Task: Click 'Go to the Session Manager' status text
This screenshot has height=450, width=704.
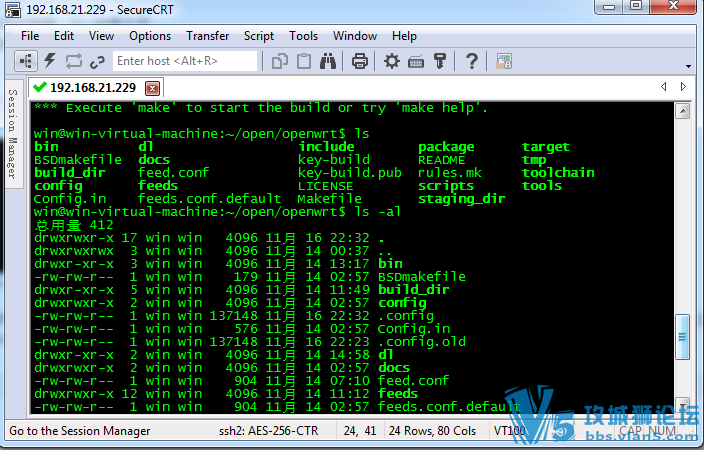Action: click(x=79, y=431)
